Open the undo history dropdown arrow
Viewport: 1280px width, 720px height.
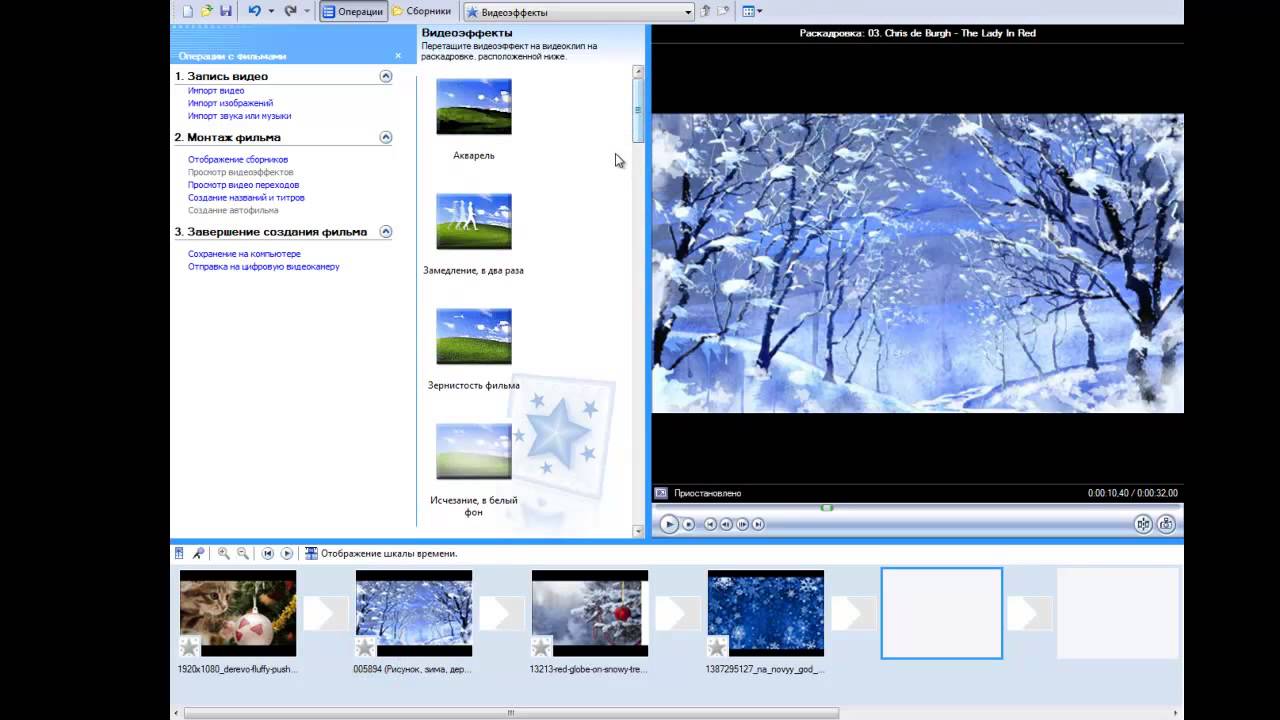pos(271,11)
